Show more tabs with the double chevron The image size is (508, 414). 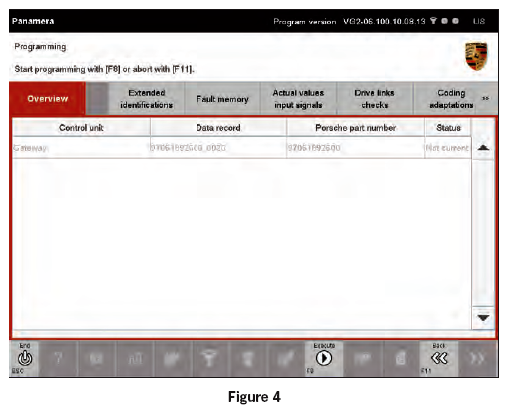click(486, 98)
